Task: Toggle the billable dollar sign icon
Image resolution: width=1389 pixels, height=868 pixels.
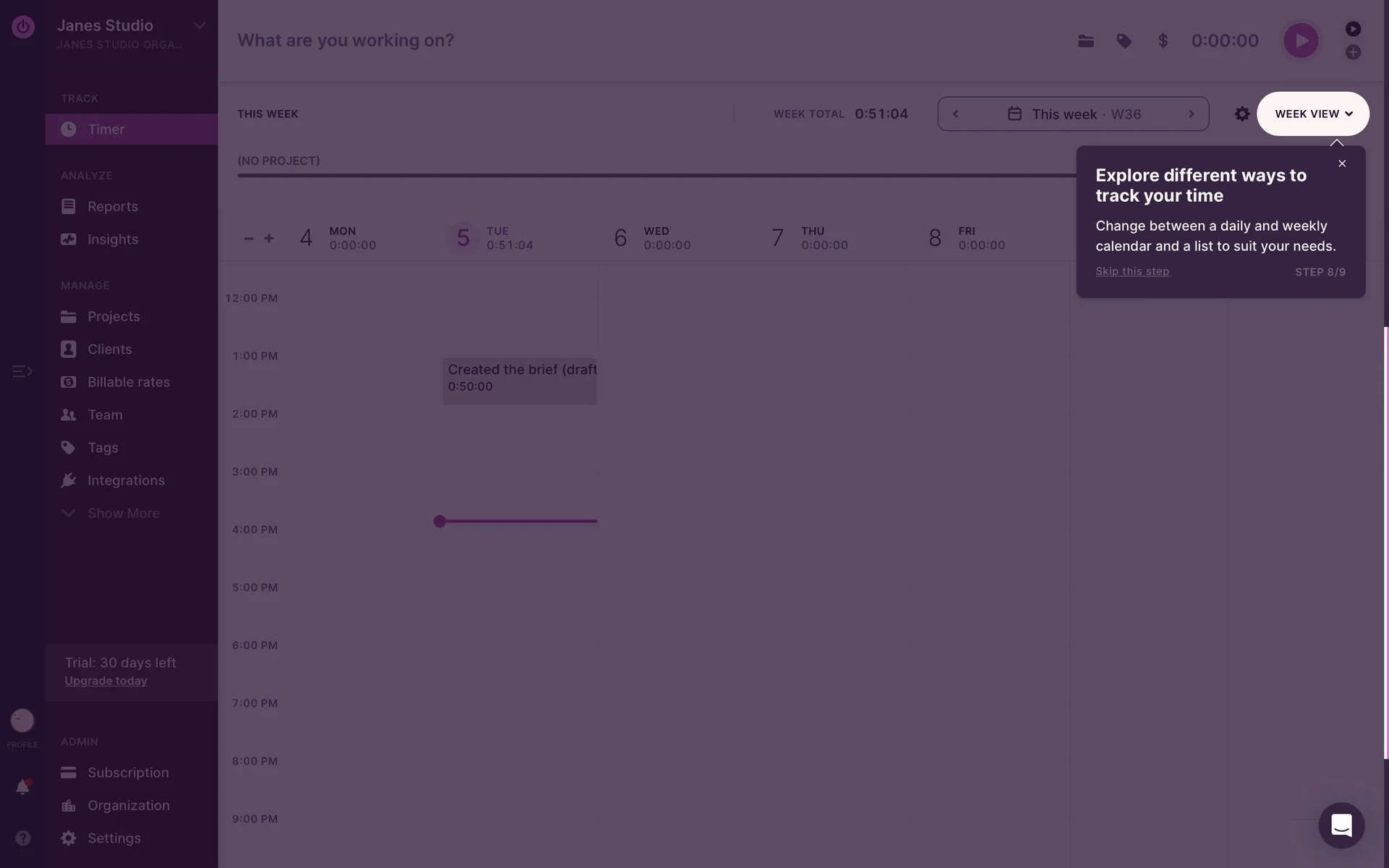Action: [1163, 41]
